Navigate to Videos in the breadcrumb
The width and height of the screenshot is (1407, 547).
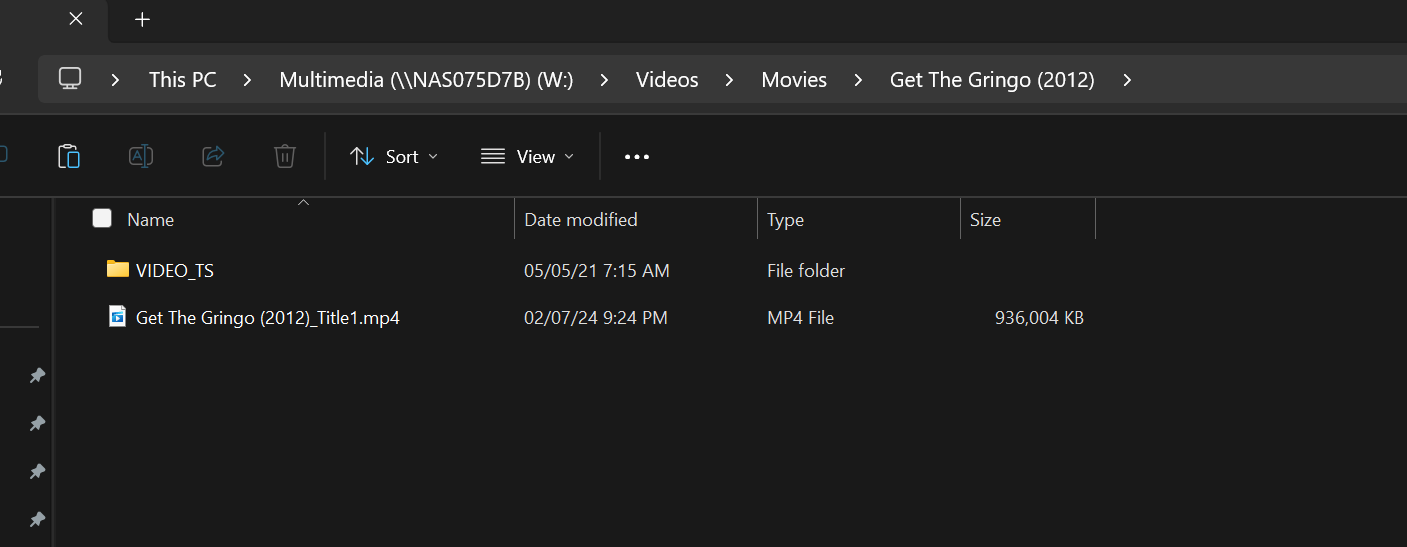point(667,80)
